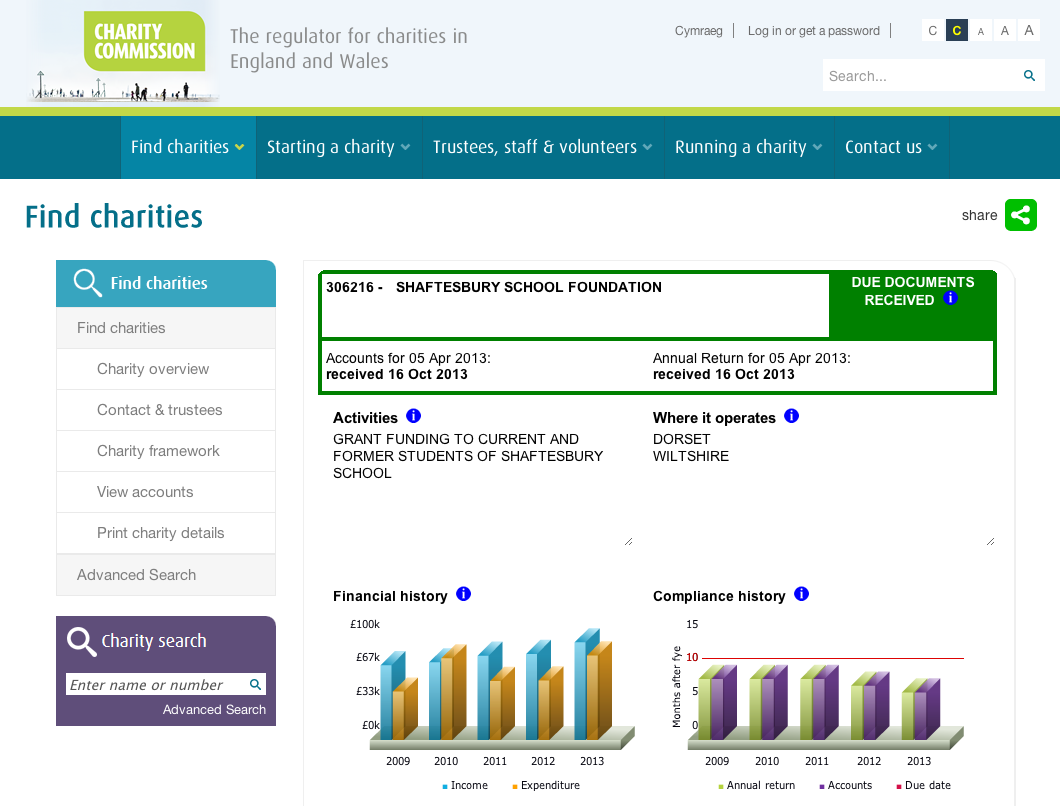This screenshot has height=806, width=1060.
Task: Select View accounts in sidebar menu
Action: point(145,492)
